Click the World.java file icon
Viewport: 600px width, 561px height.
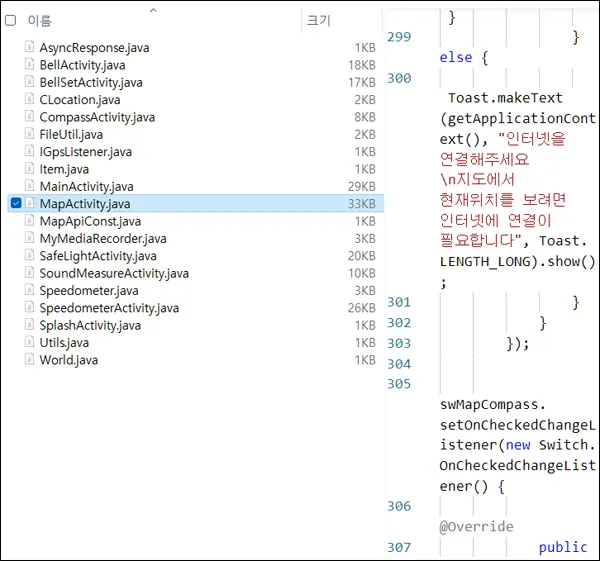coord(29,359)
